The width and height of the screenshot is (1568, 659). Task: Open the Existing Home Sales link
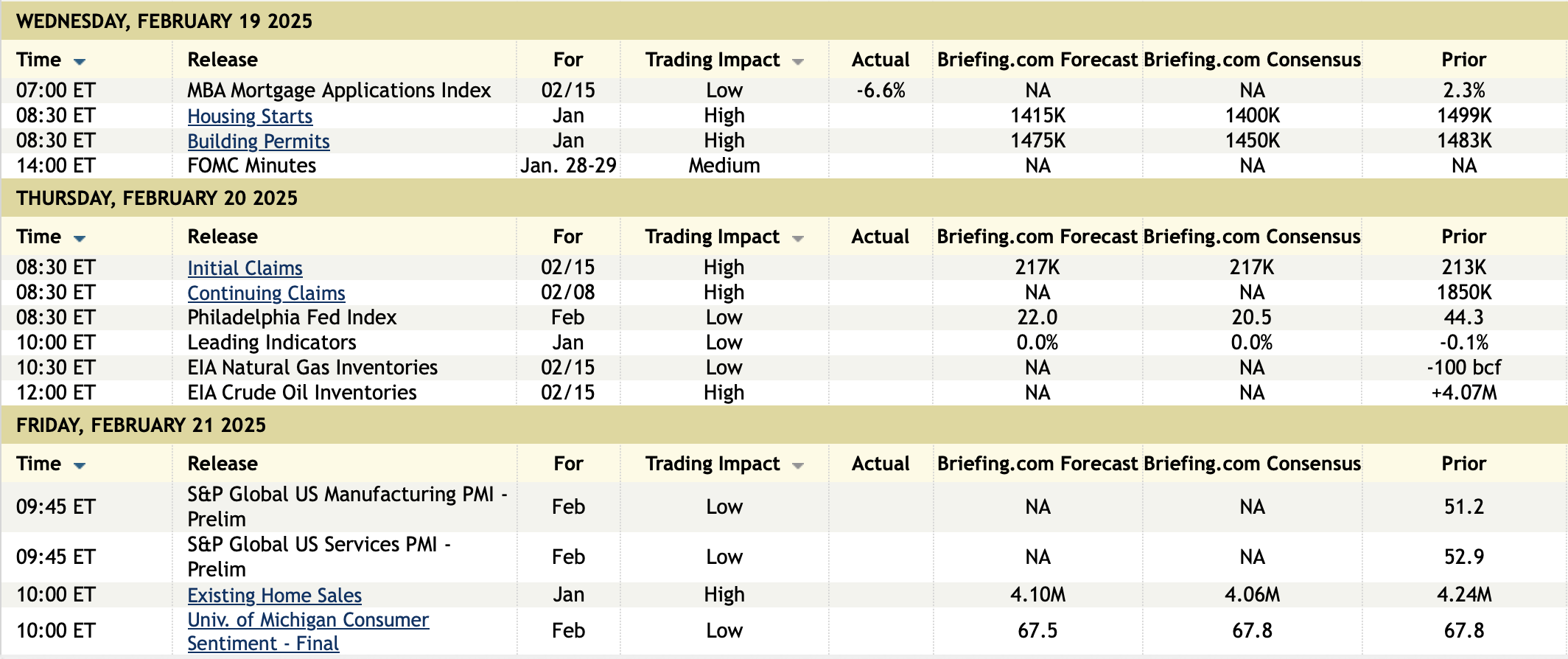[274, 596]
